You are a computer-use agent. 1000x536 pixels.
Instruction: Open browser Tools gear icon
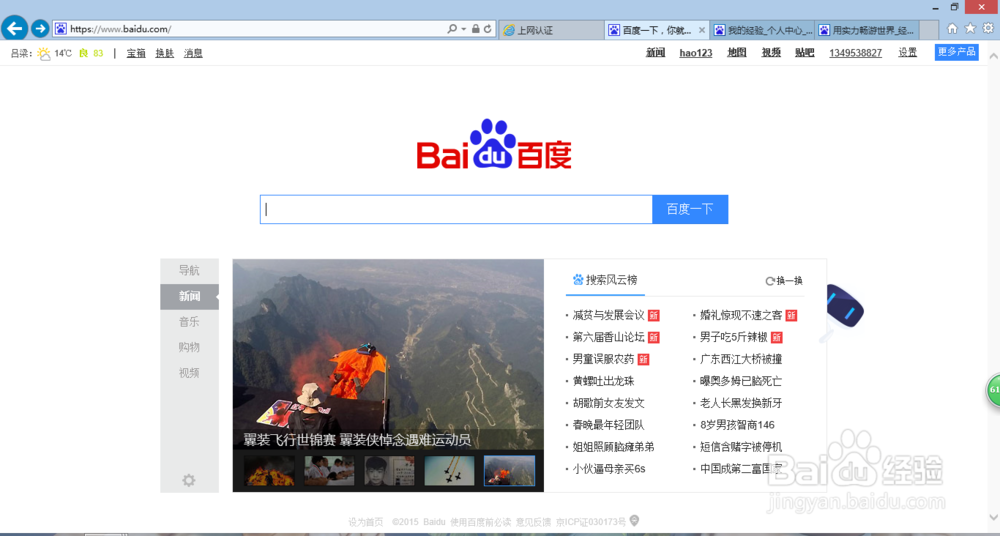click(x=988, y=28)
